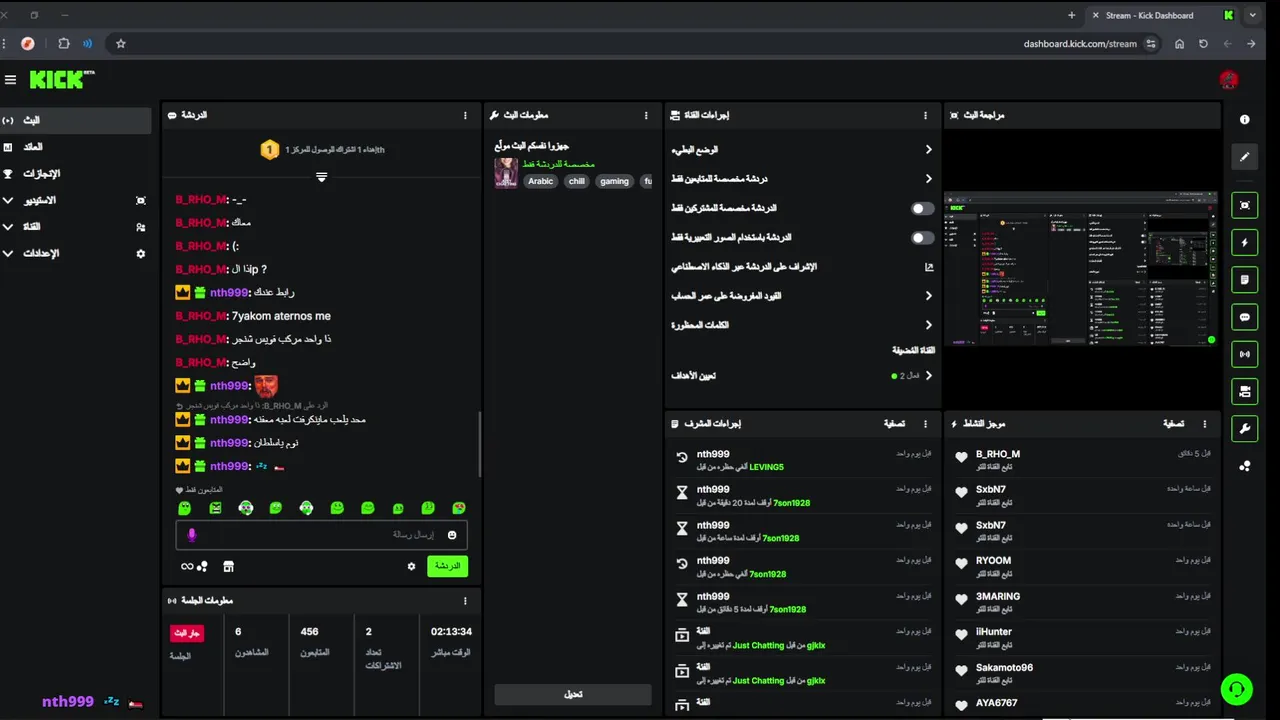Toggle the emote-only chat switch
The height and width of the screenshot is (720, 1280).
[922, 238]
